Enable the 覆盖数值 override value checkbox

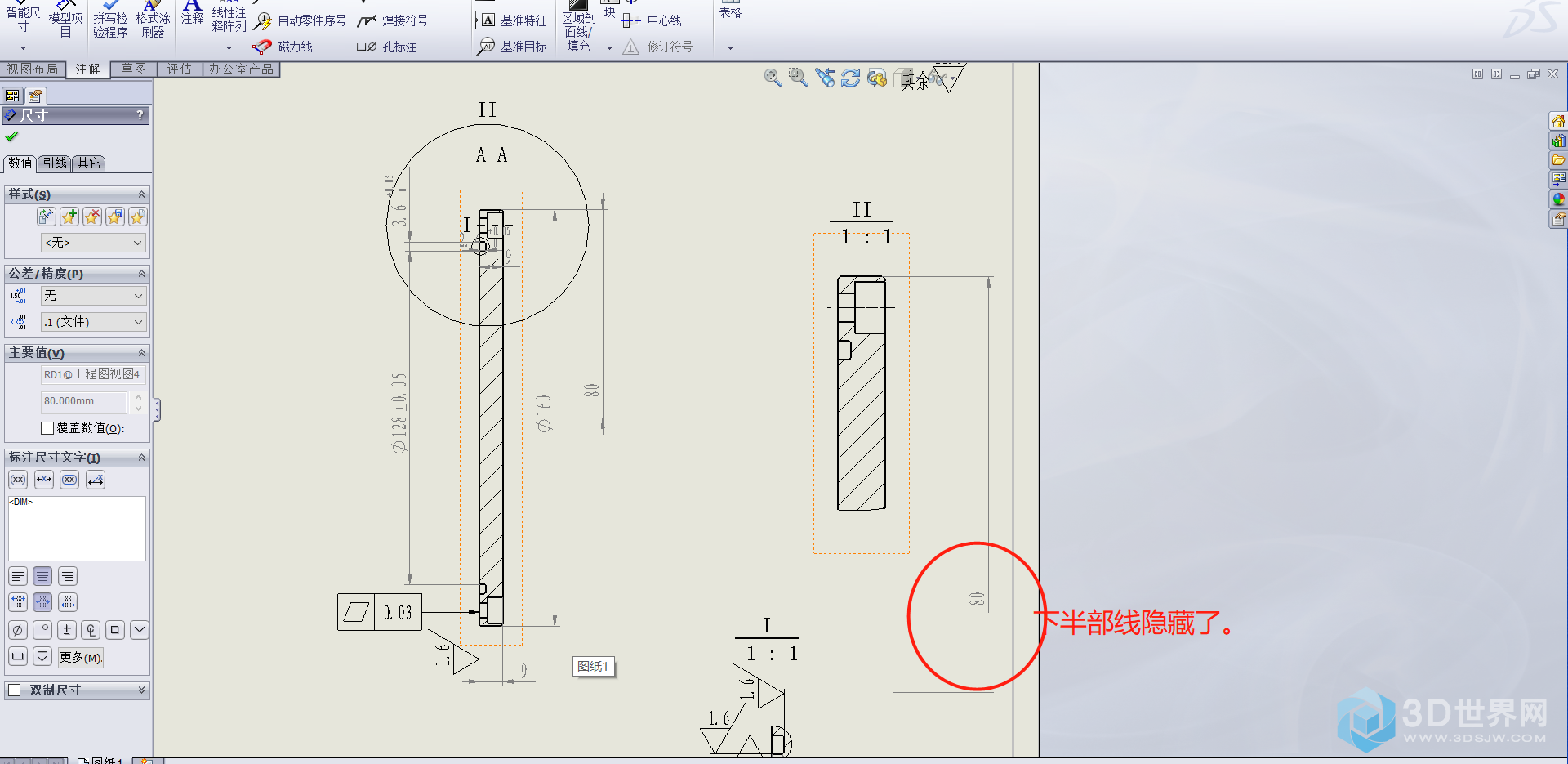pyautogui.click(x=47, y=428)
